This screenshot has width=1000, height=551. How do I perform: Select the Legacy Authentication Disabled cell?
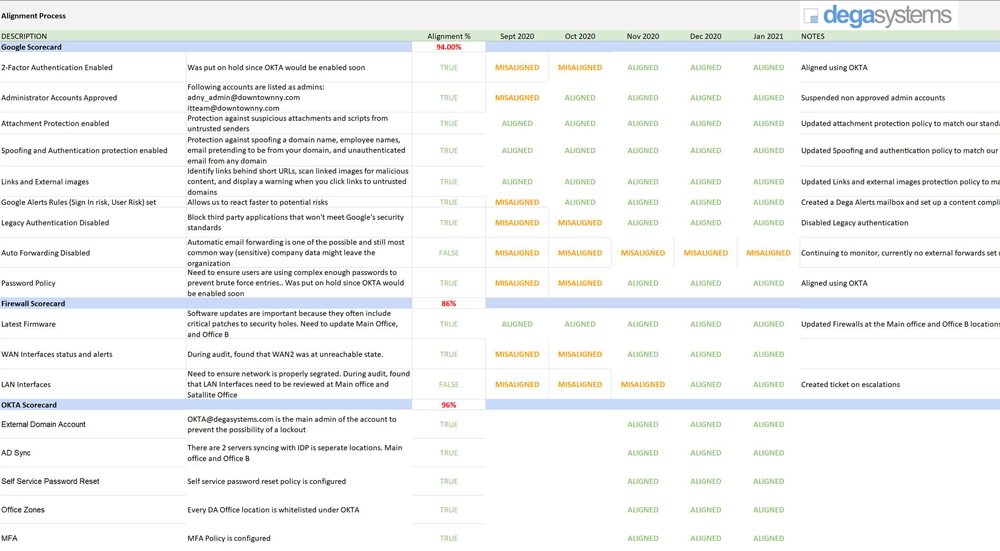pos(92,223)
